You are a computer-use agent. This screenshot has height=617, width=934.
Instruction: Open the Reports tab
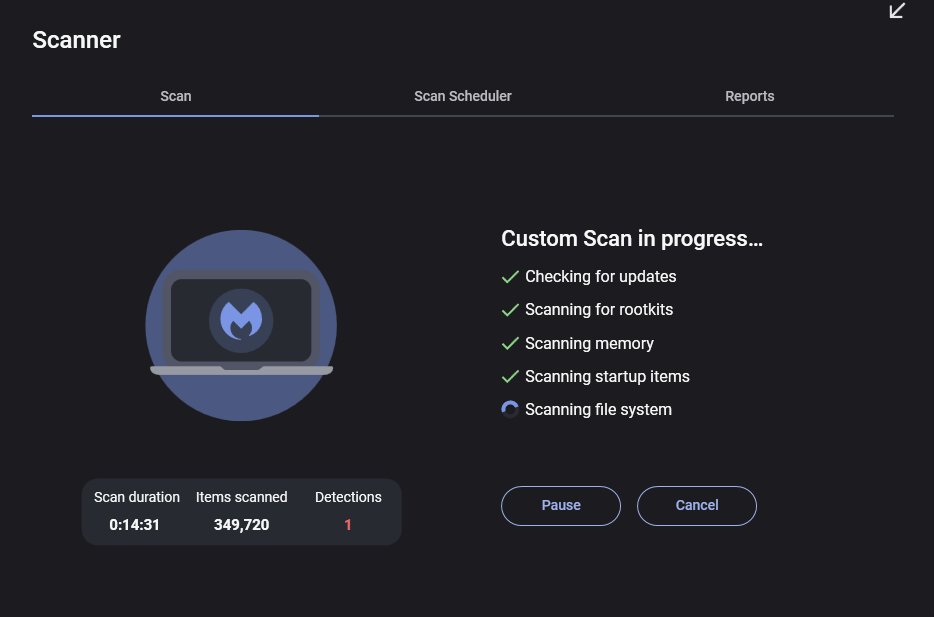pyautogui.click(x=750, y=96)
